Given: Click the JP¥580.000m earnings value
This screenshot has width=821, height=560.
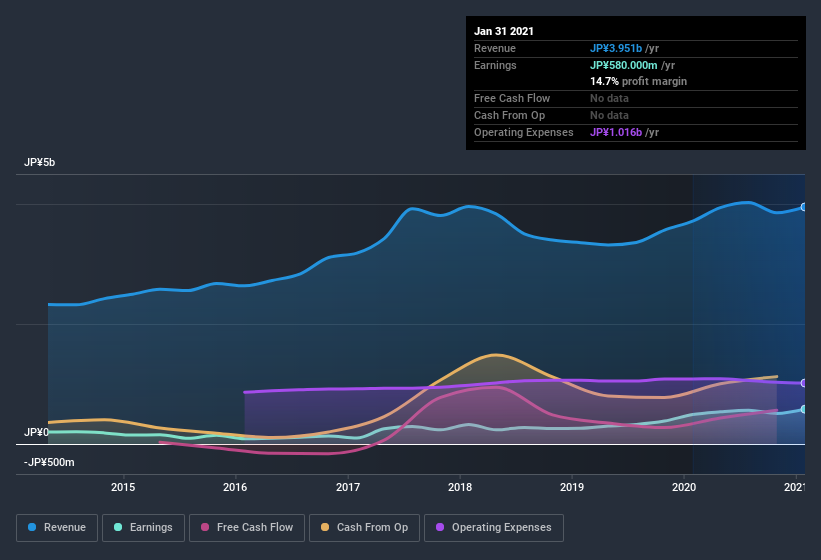Looking at the screenshot, I should [624, 65].
